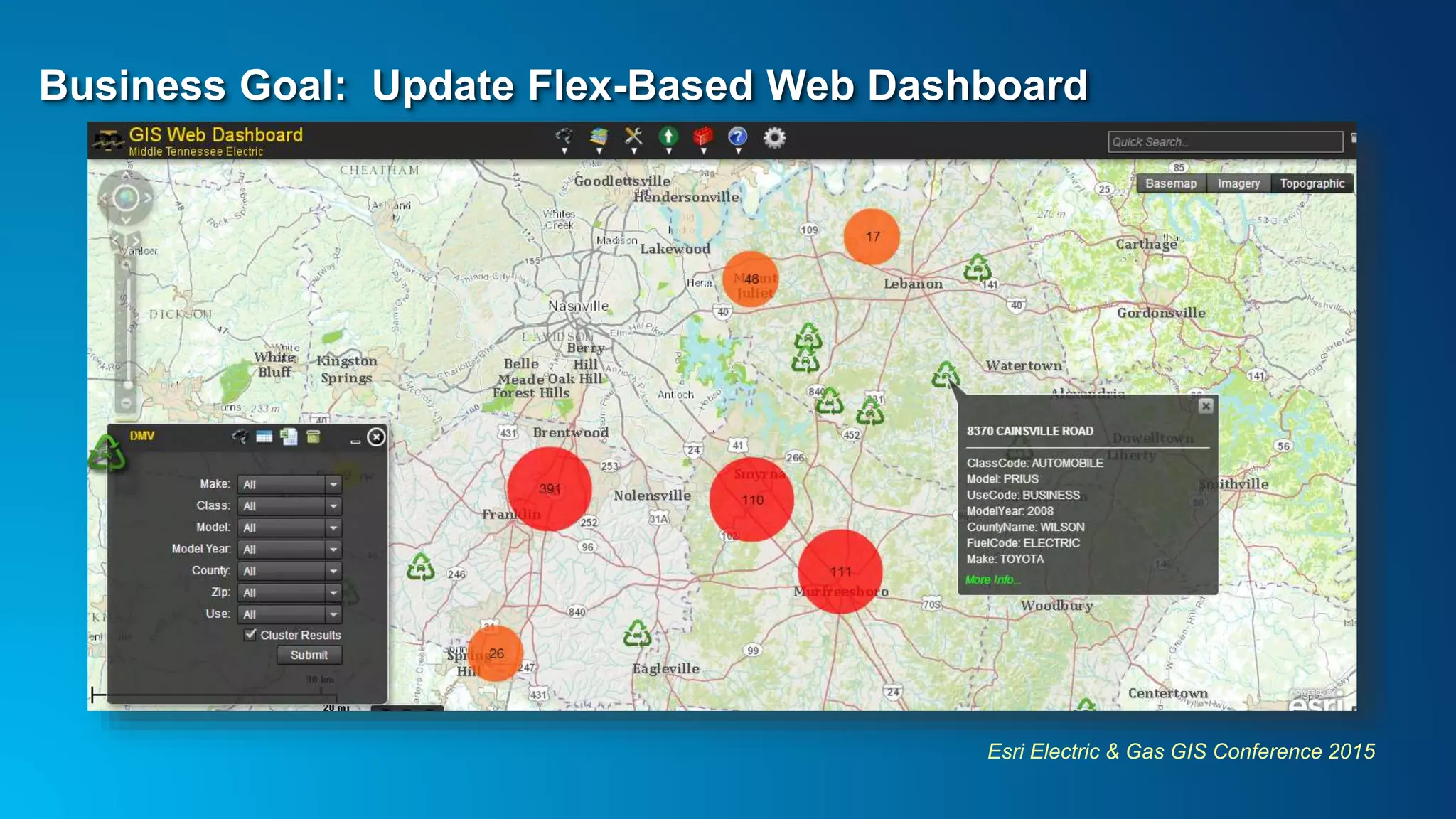Click the cluster marker labeled 110

tap(752, 500)
